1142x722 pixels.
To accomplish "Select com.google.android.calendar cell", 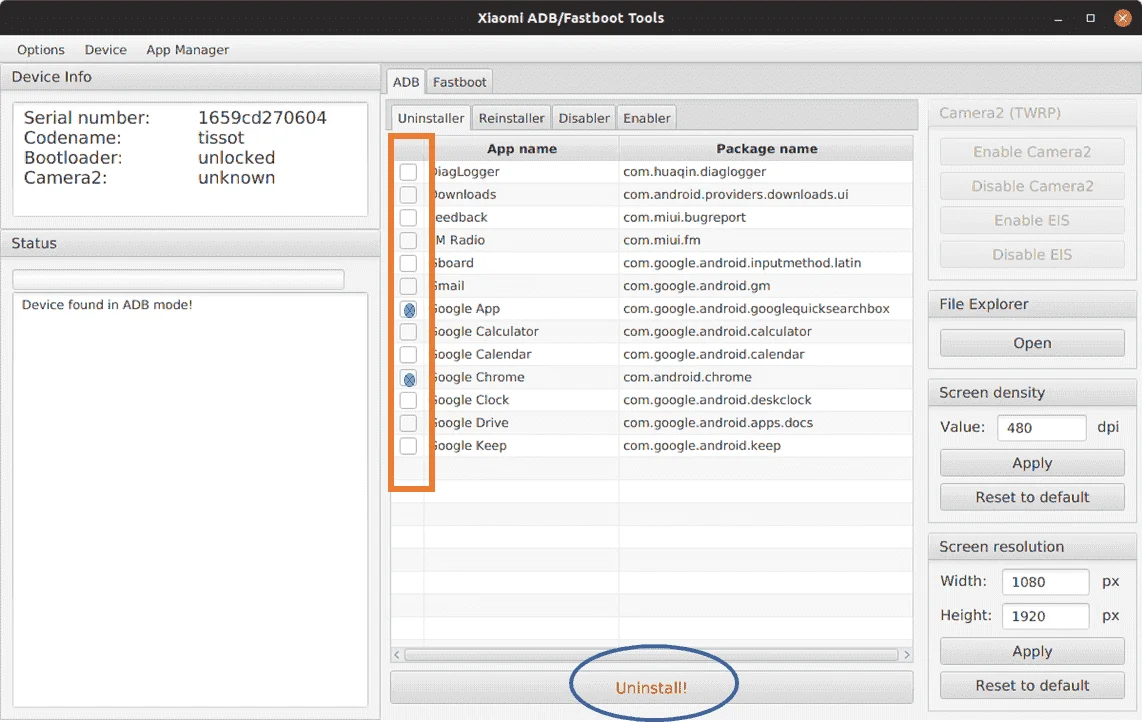I will (x=765, y=354).
